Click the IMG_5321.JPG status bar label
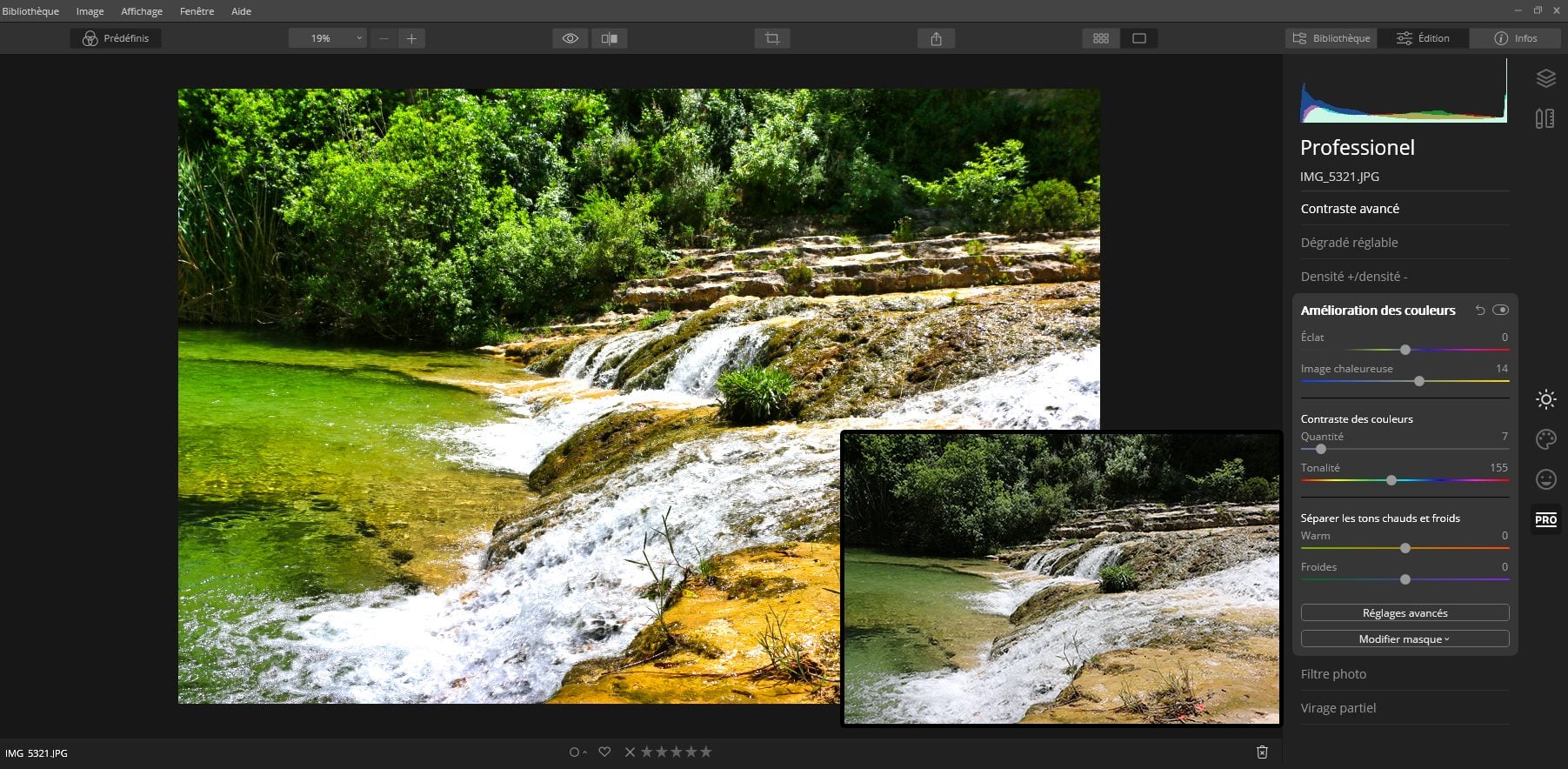Screen dimensions: 1568x769 pyautogui.click(x=37, y=753)
